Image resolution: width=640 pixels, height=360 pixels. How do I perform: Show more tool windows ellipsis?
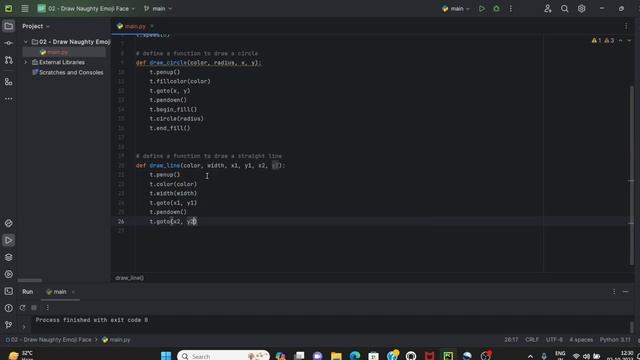coord(9,99)
